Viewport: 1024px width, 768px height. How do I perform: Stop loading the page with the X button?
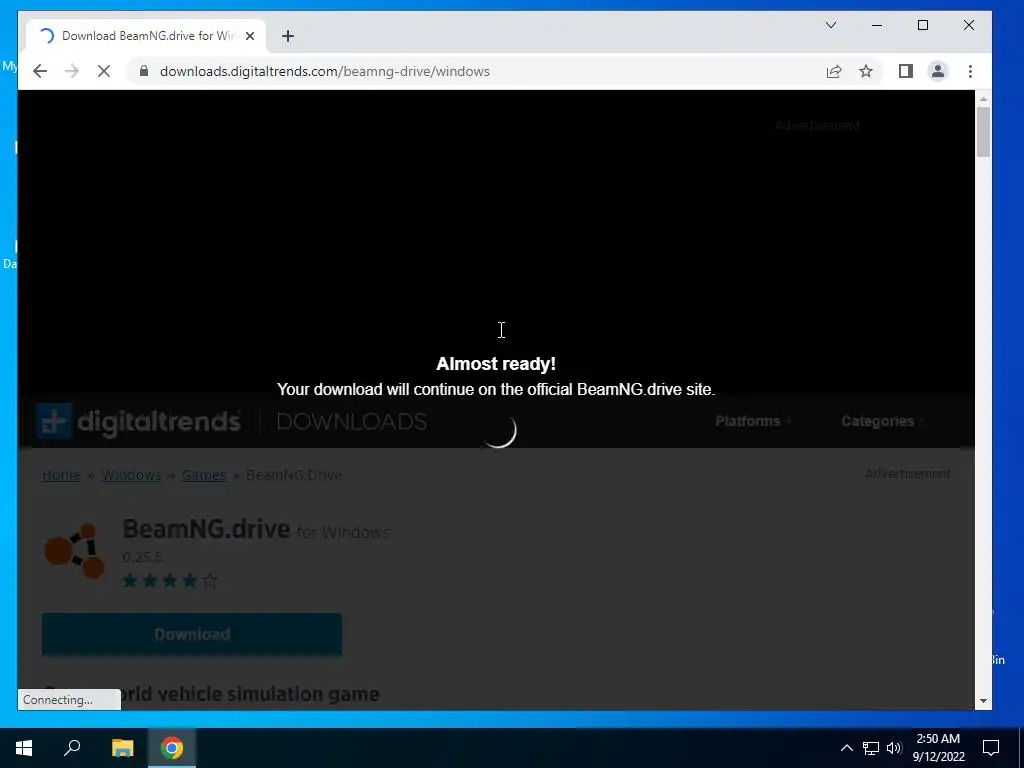[104, 71]
